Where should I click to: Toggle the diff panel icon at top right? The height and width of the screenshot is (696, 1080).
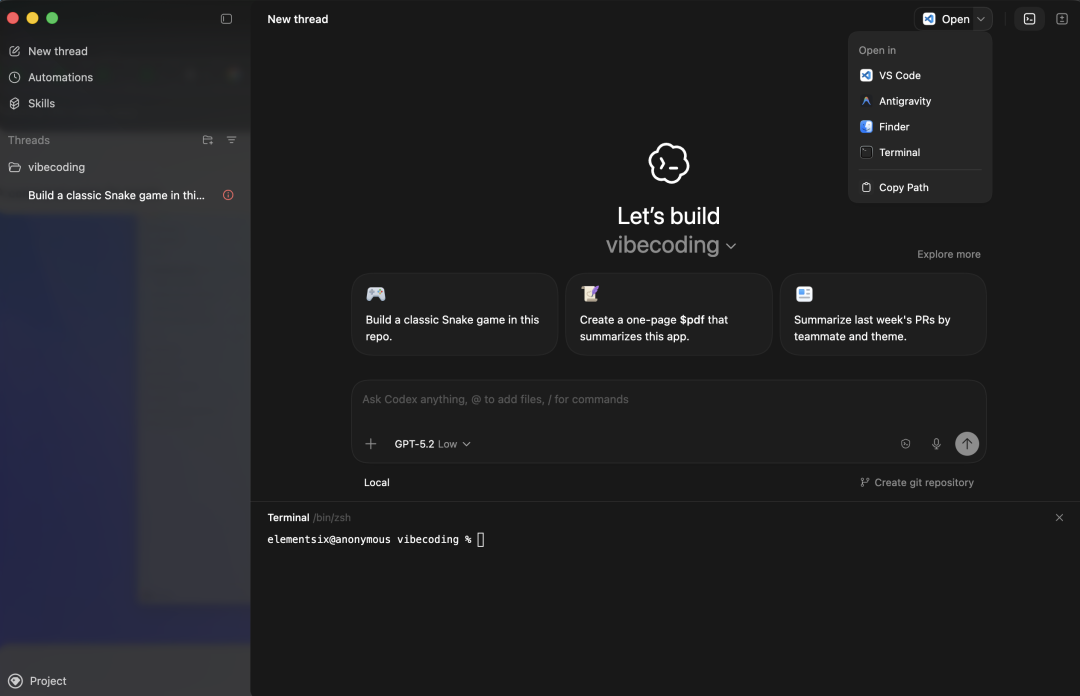[1061, 19]
